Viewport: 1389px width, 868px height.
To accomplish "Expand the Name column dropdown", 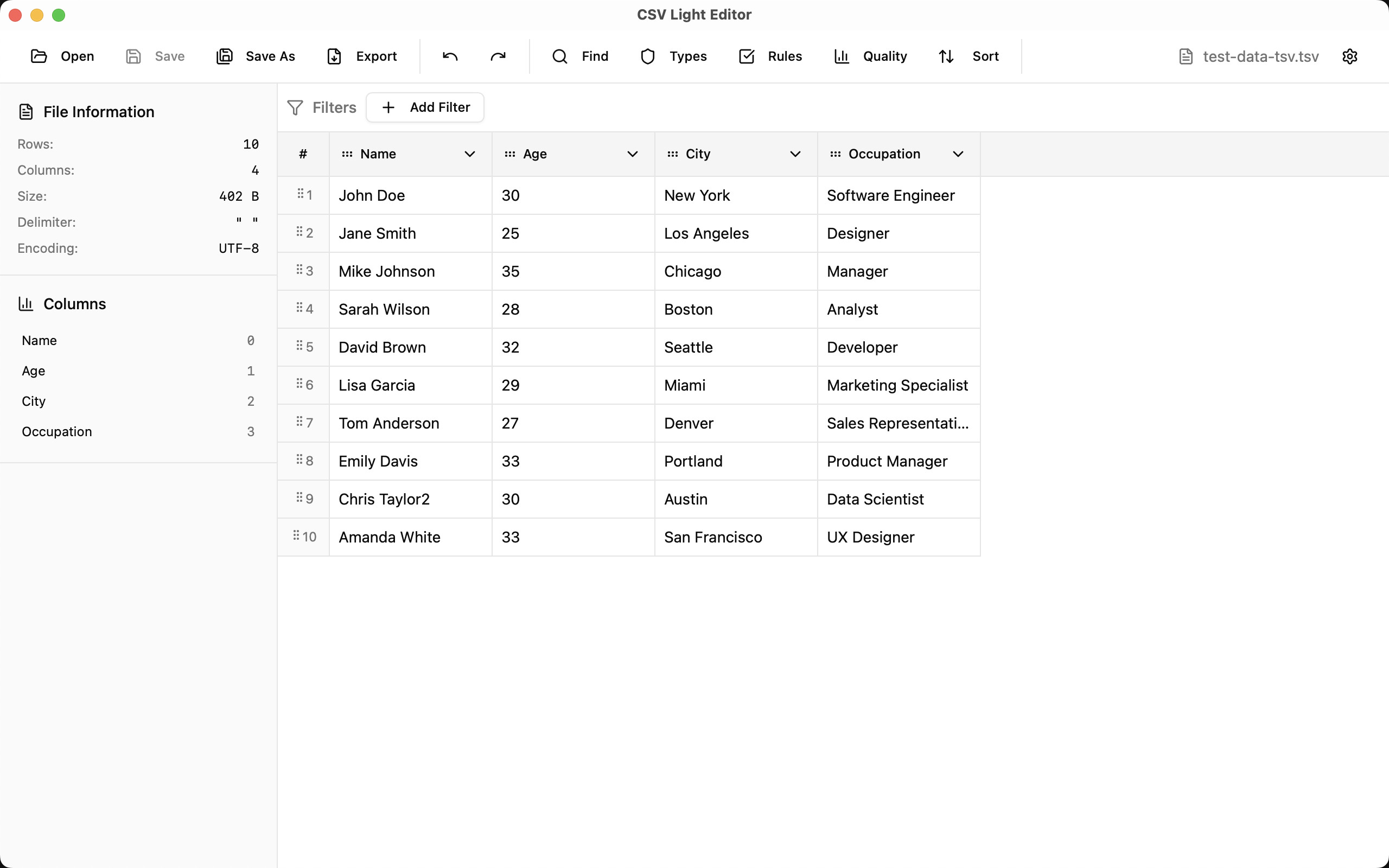I will tap(469, 154).
